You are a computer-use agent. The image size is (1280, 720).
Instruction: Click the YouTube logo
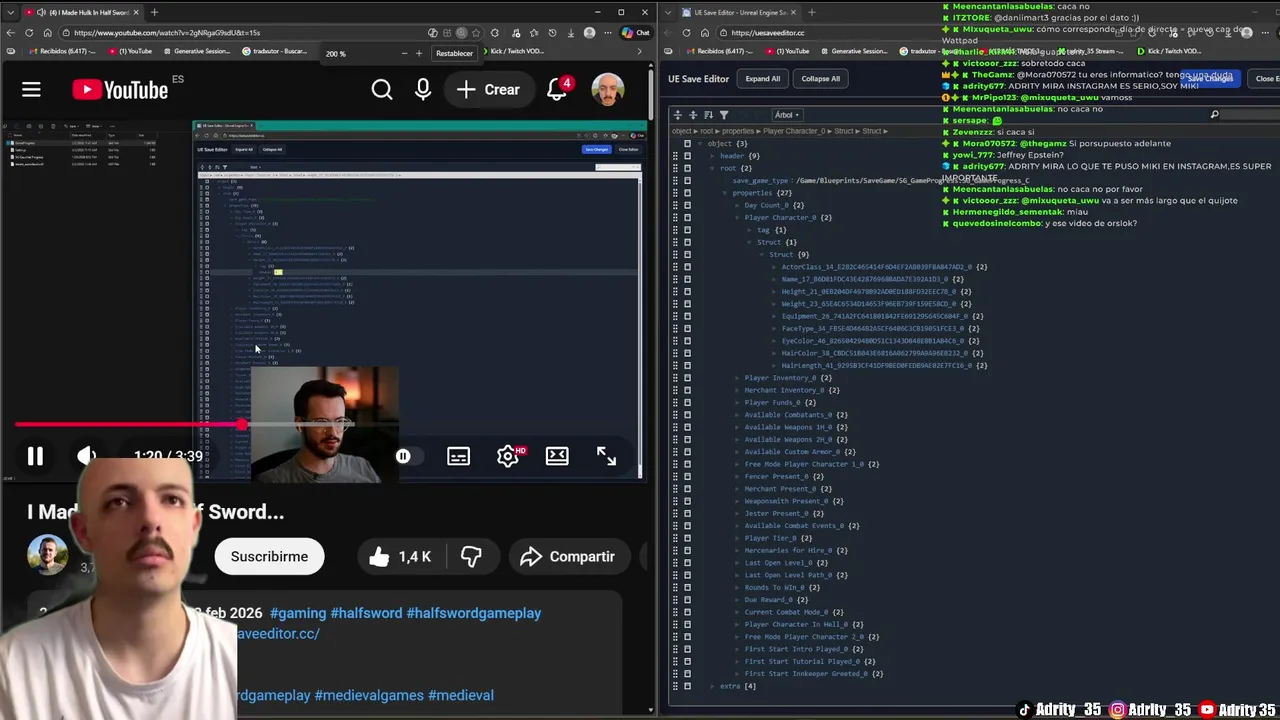click(120, 90)
